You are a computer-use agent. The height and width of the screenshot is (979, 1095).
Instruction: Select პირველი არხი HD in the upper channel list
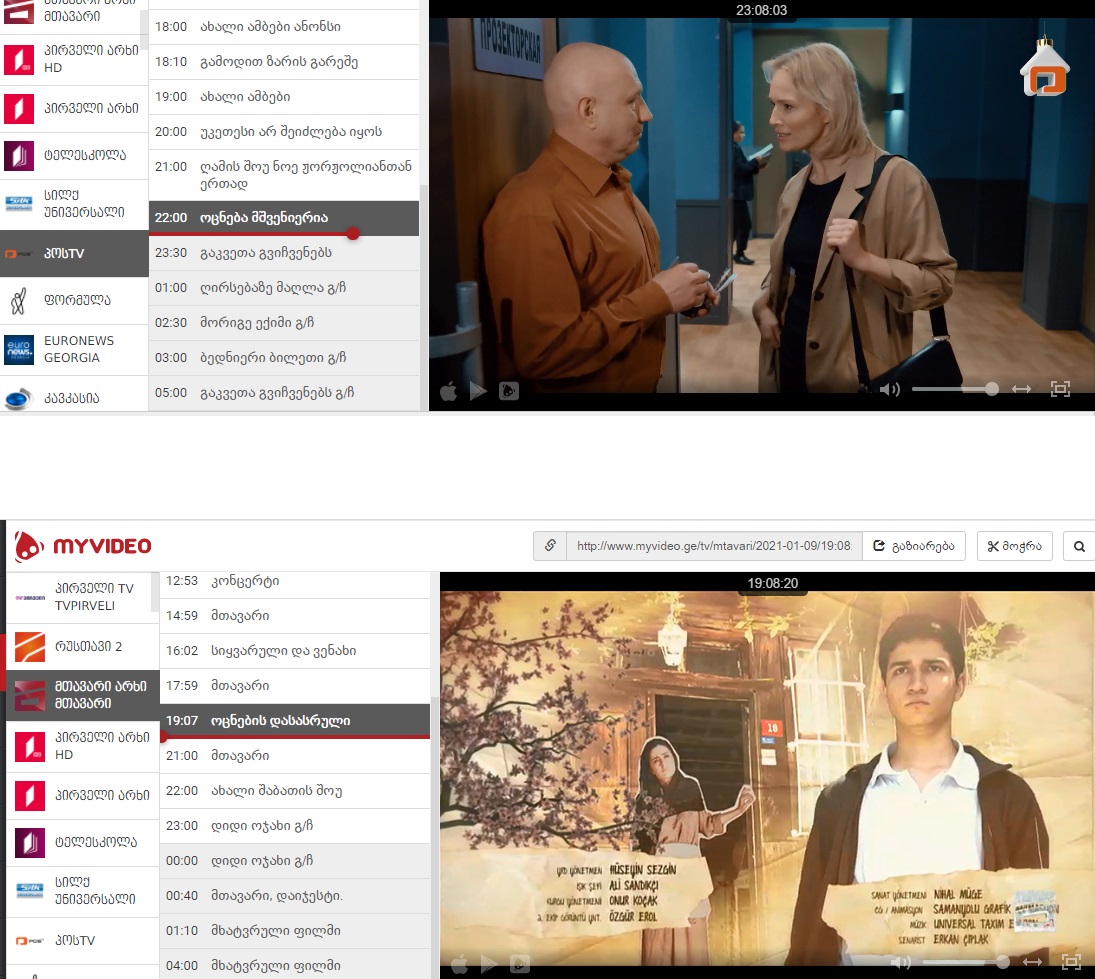tap(74, 59)
